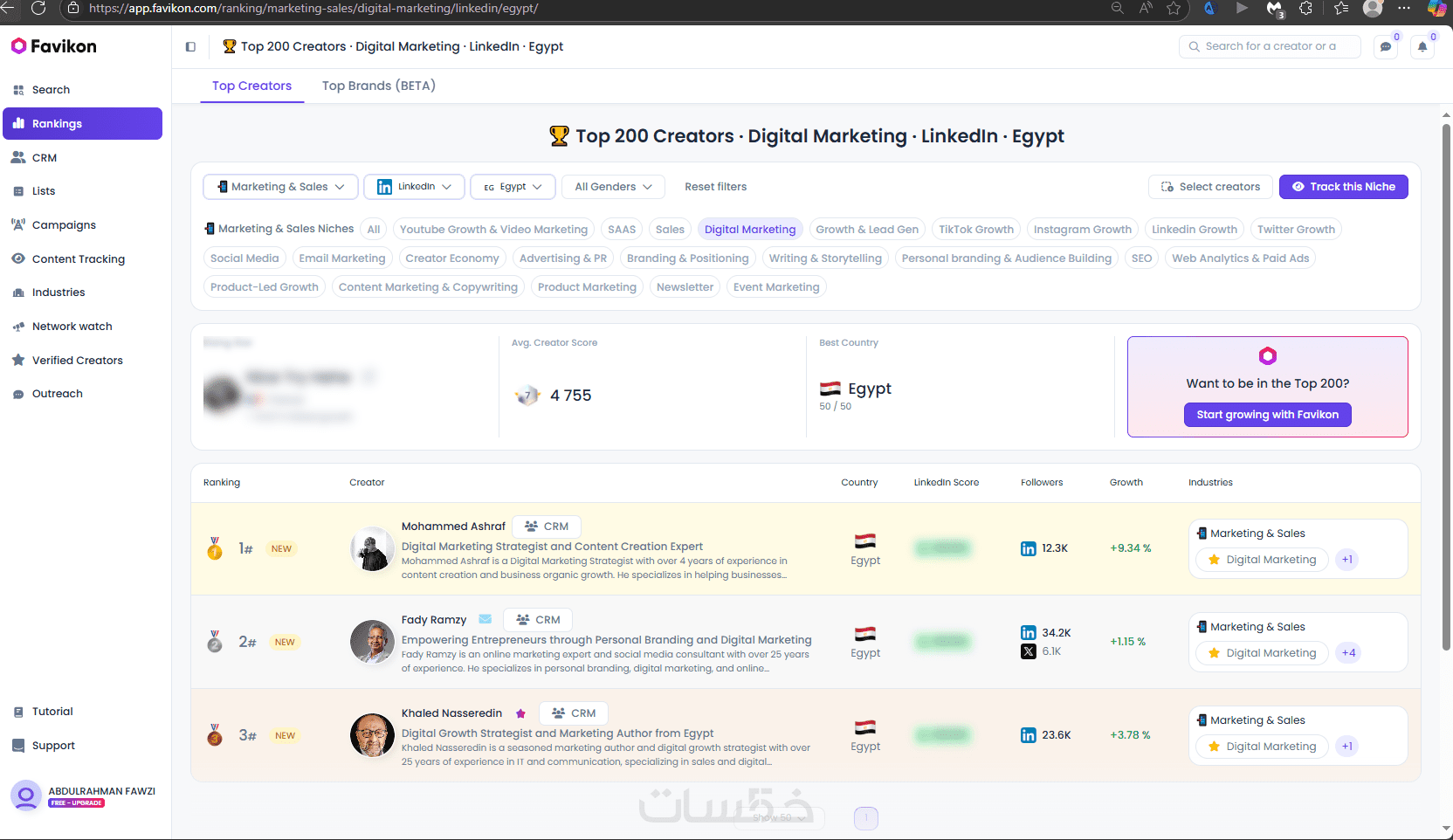Expand the +4 industries in Fady Ramzy row
This screenshot has height=840, width=1453.
(x=1349, y=653)
